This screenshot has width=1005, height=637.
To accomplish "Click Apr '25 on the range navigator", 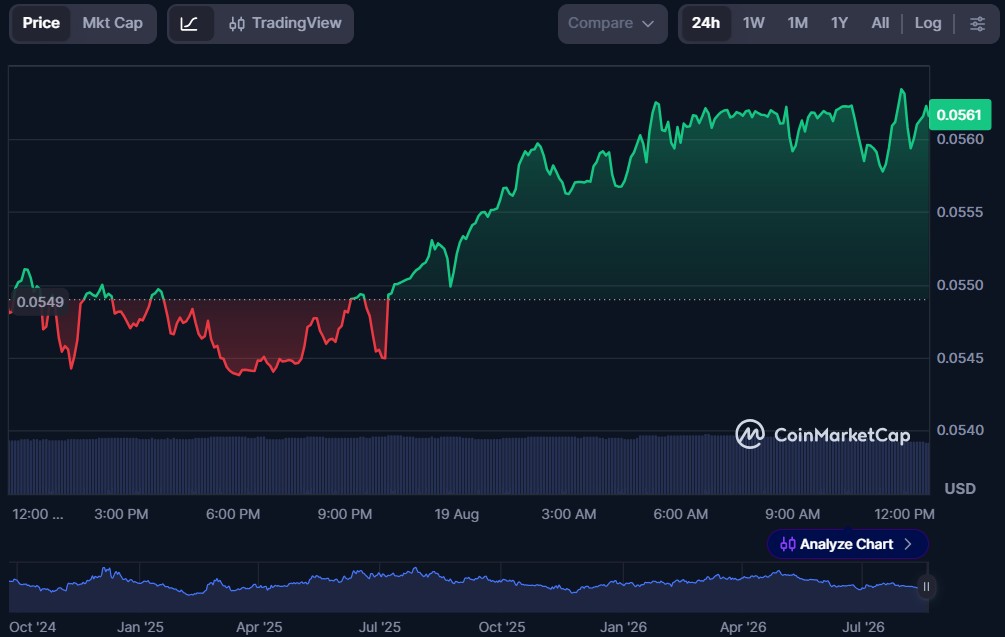I will tap(259, 627).
